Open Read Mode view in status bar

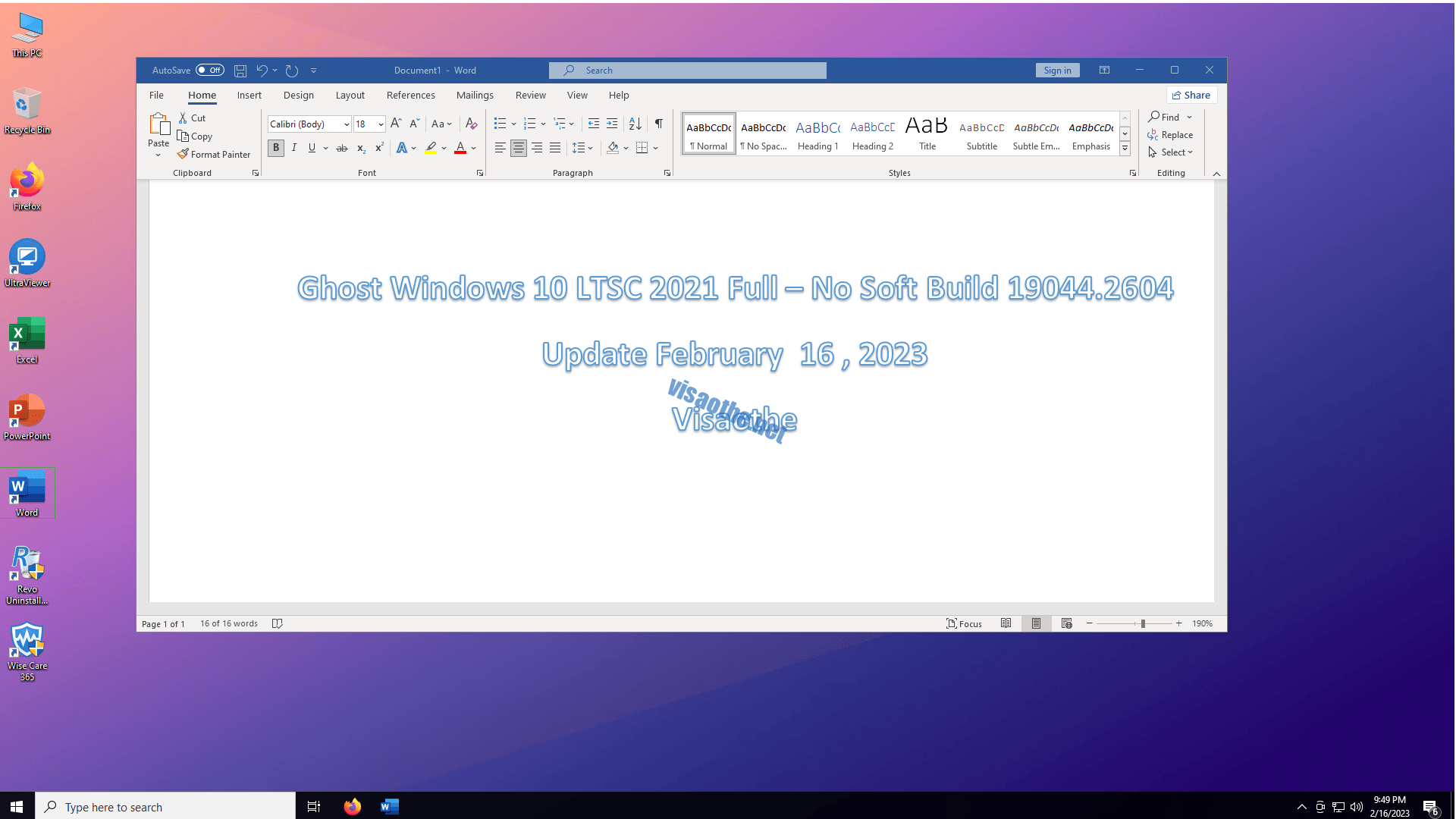pos(1006,623)
